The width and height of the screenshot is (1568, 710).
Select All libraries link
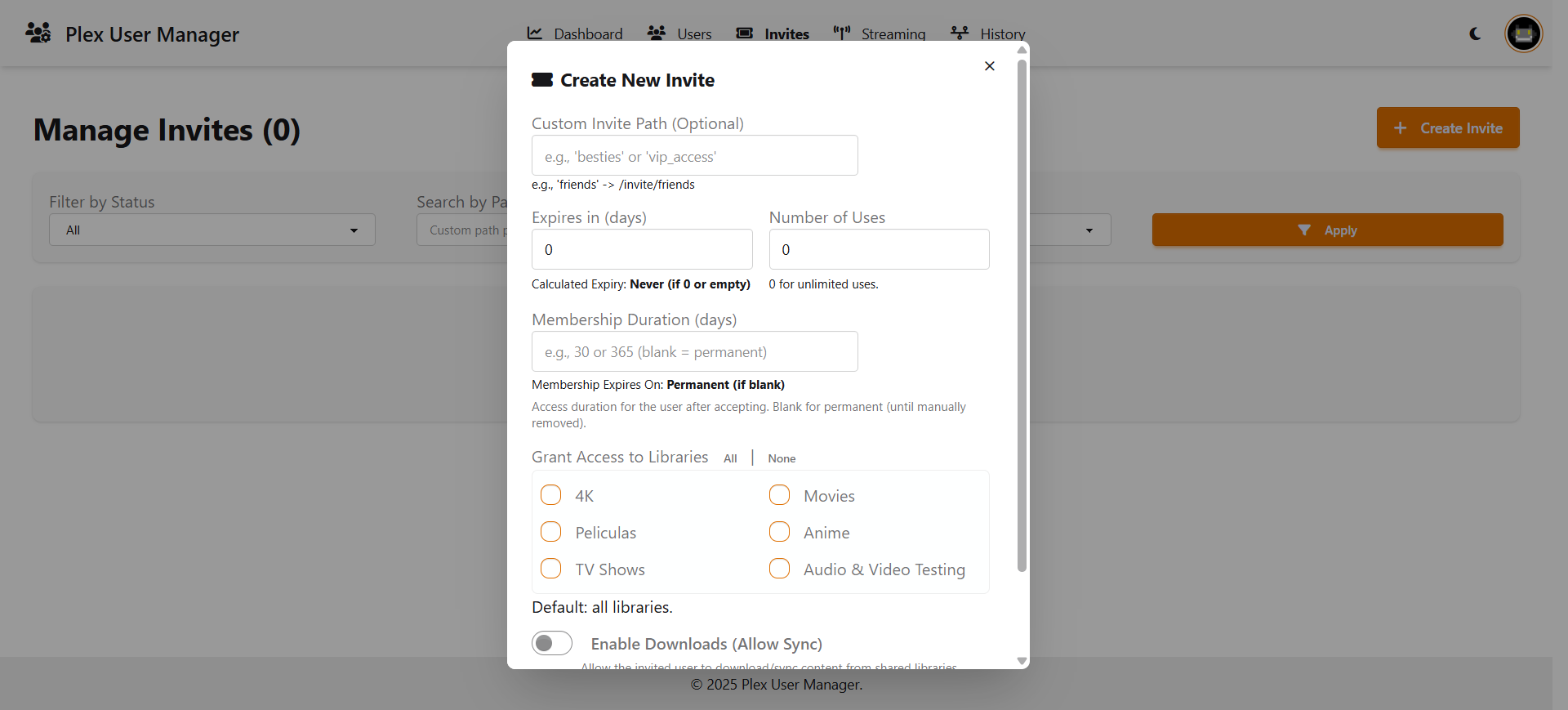coord(730,458)
